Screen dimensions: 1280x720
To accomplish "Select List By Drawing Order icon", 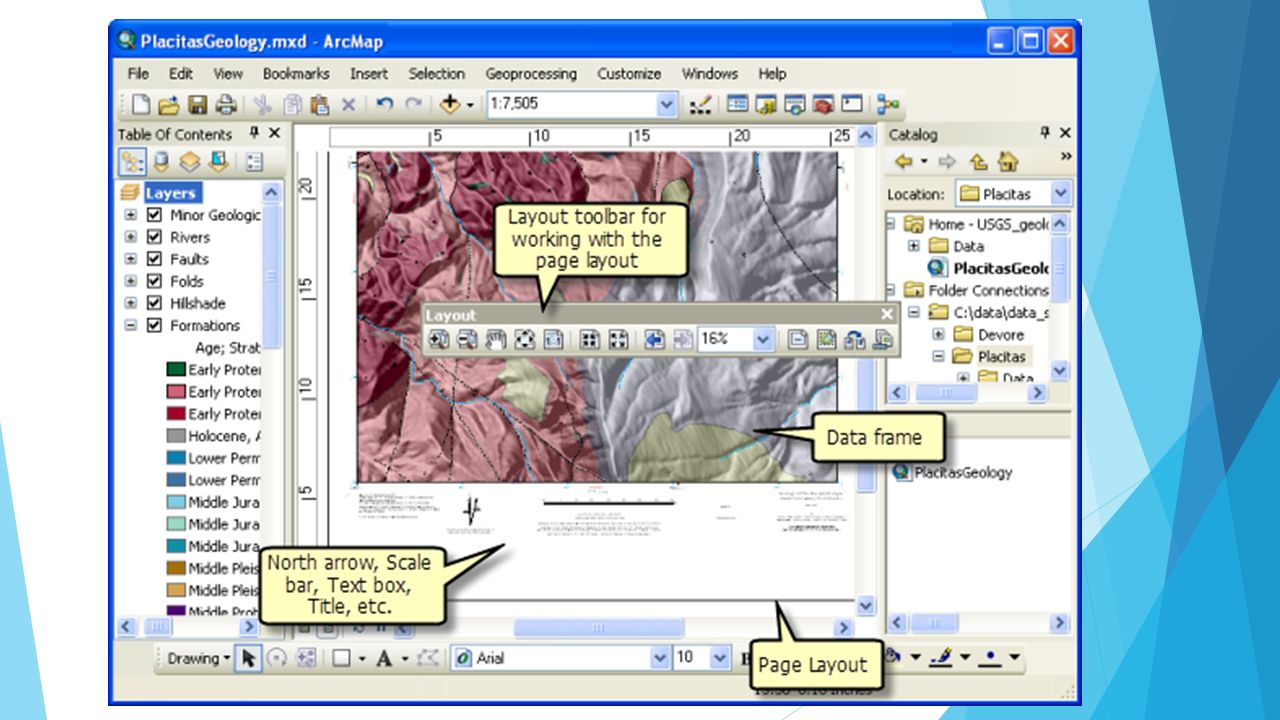I will tap(132, 161).
